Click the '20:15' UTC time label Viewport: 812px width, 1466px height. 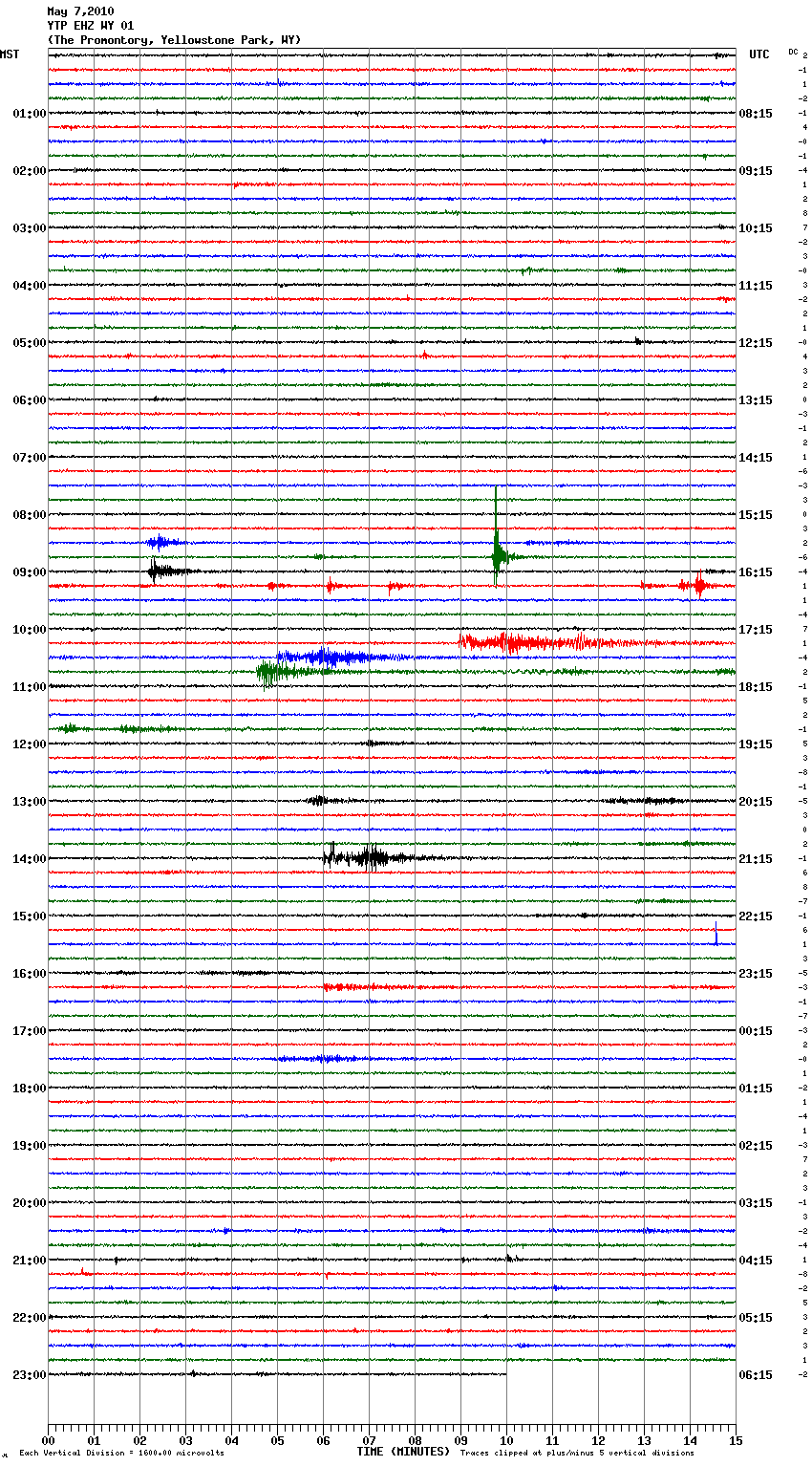click(756, 802)
